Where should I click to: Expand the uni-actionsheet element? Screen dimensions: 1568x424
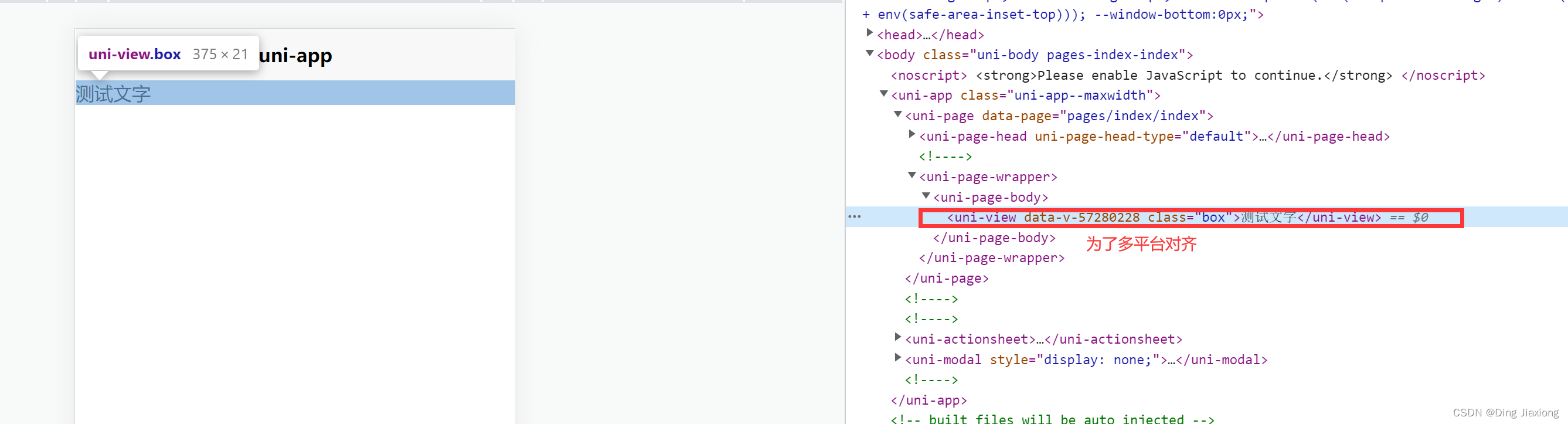(x=898, y=337)
